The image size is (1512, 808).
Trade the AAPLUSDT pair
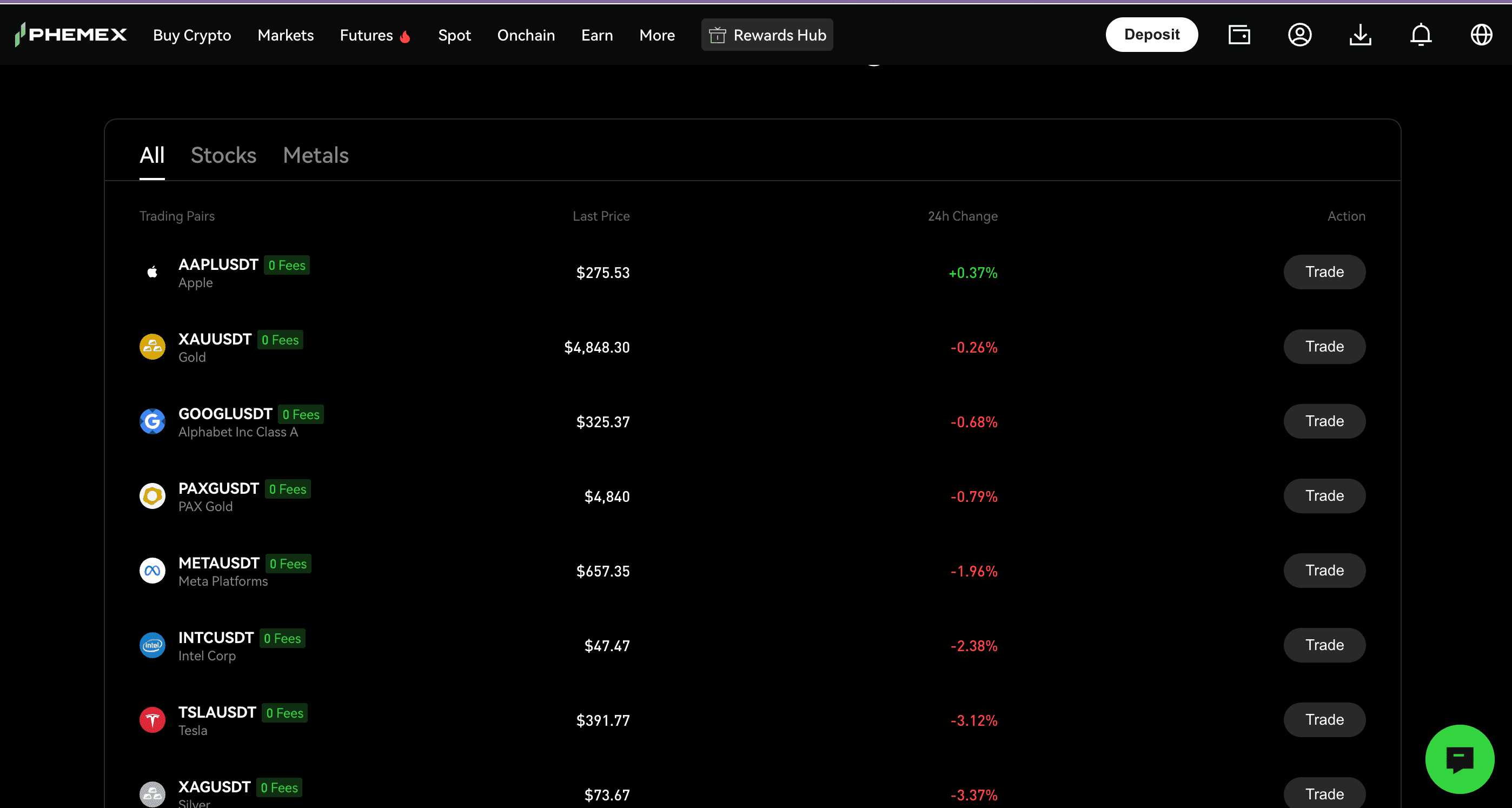click(1324, 272)
